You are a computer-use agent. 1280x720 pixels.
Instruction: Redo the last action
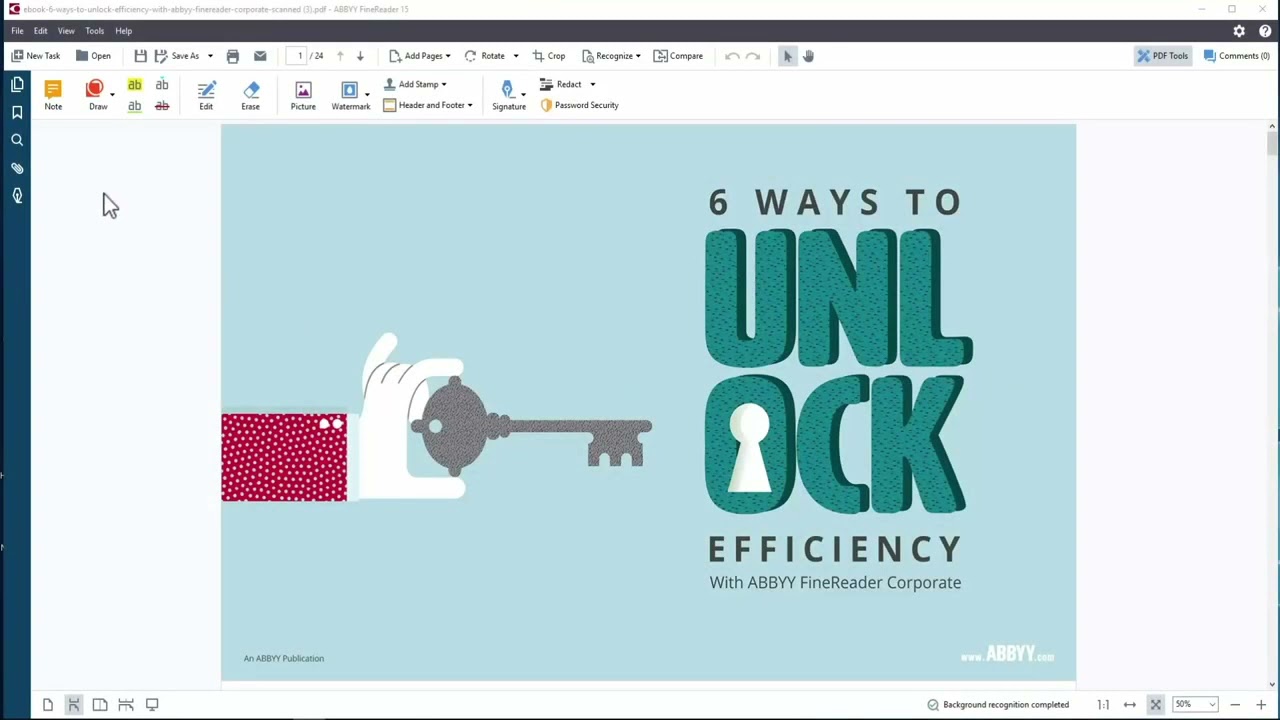753,56
